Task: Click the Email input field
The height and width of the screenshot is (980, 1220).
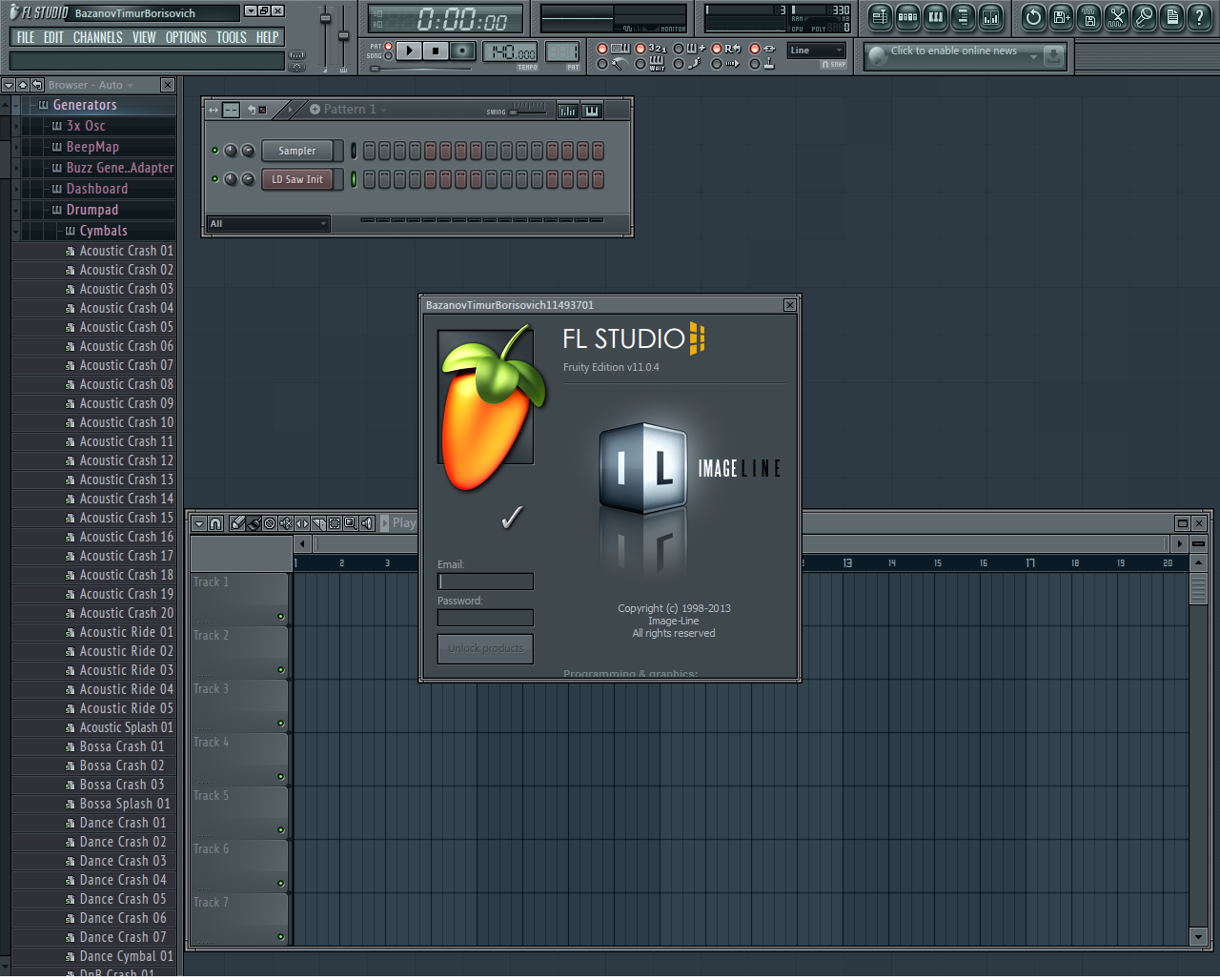Action: coord(485,582)
